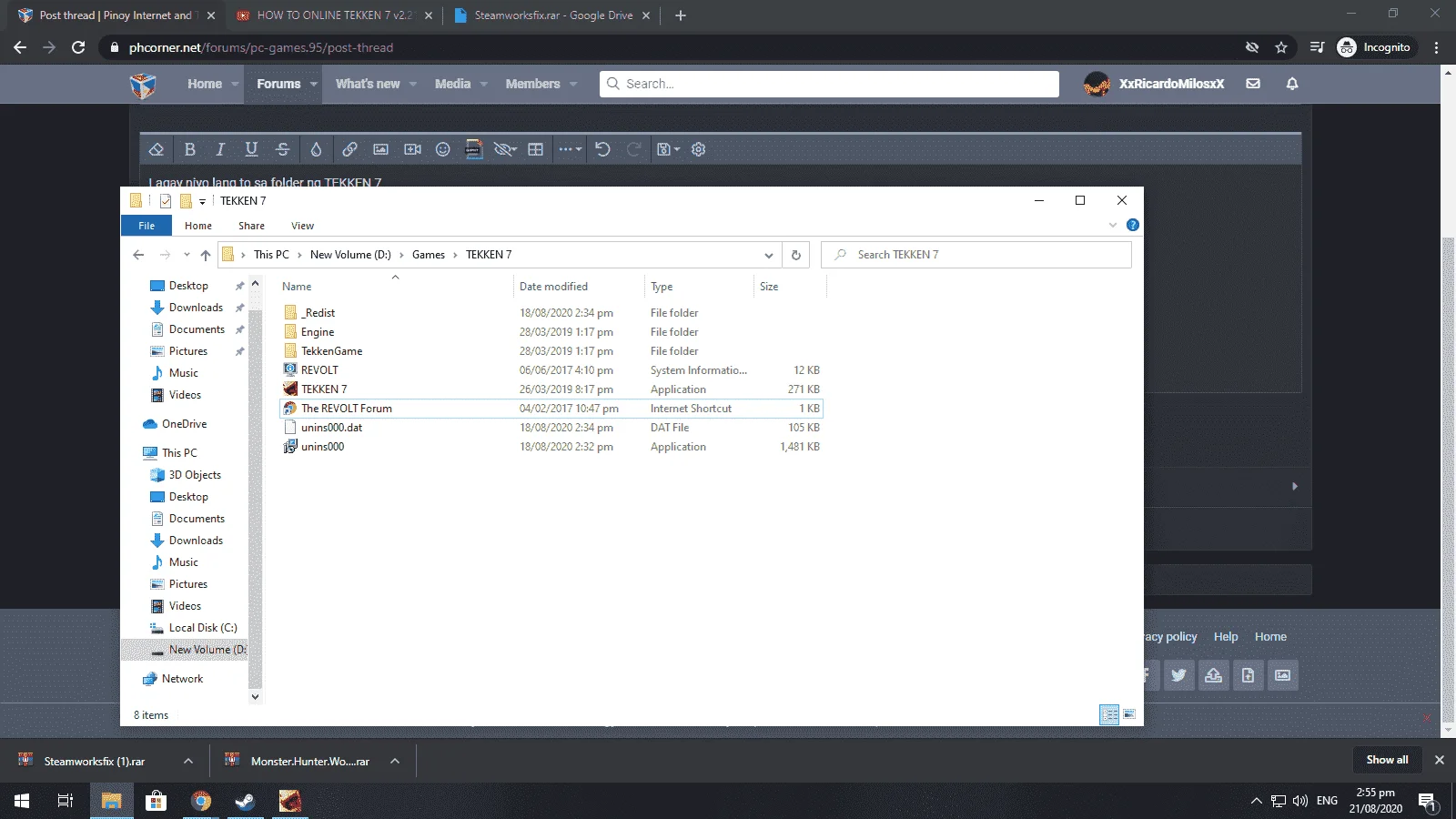Click the Search TEKKEN 7 field

coord(976,255)
